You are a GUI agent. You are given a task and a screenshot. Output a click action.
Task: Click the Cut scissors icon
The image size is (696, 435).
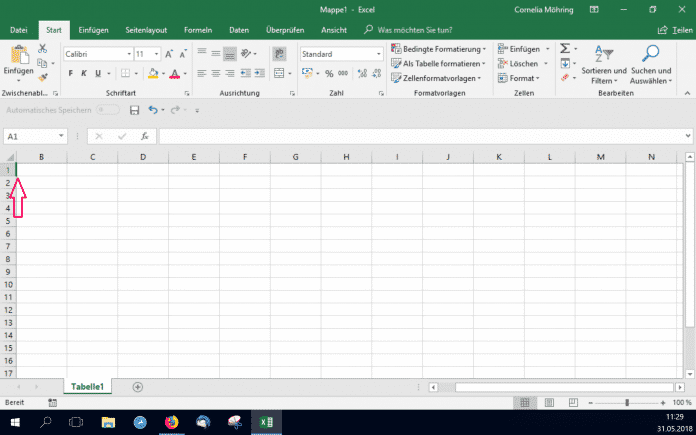42,48
